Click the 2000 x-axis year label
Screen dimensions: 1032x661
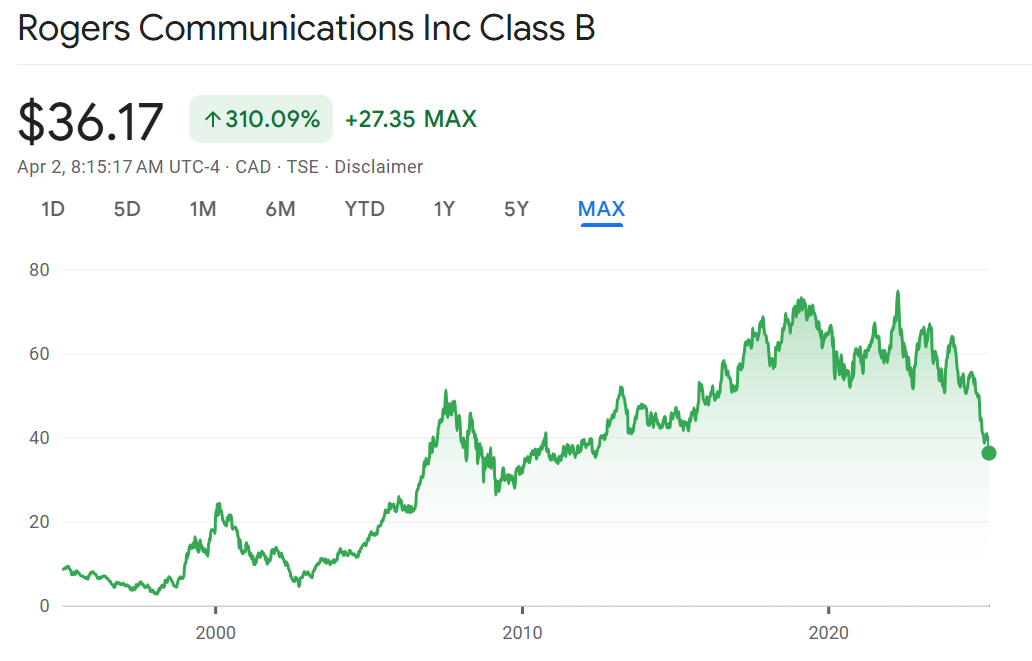[215, 633]
